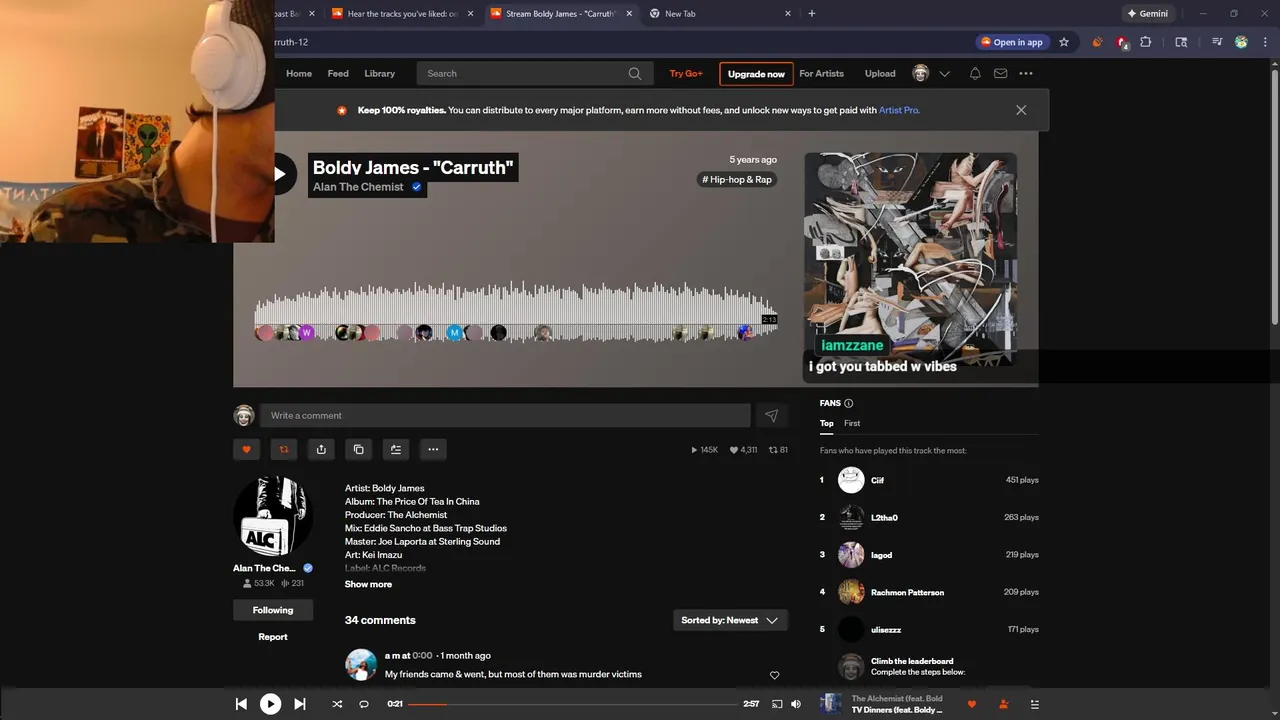The image size is (1280, 720).
Task: Open fan Ciif's profile
Action: point(877,480)
